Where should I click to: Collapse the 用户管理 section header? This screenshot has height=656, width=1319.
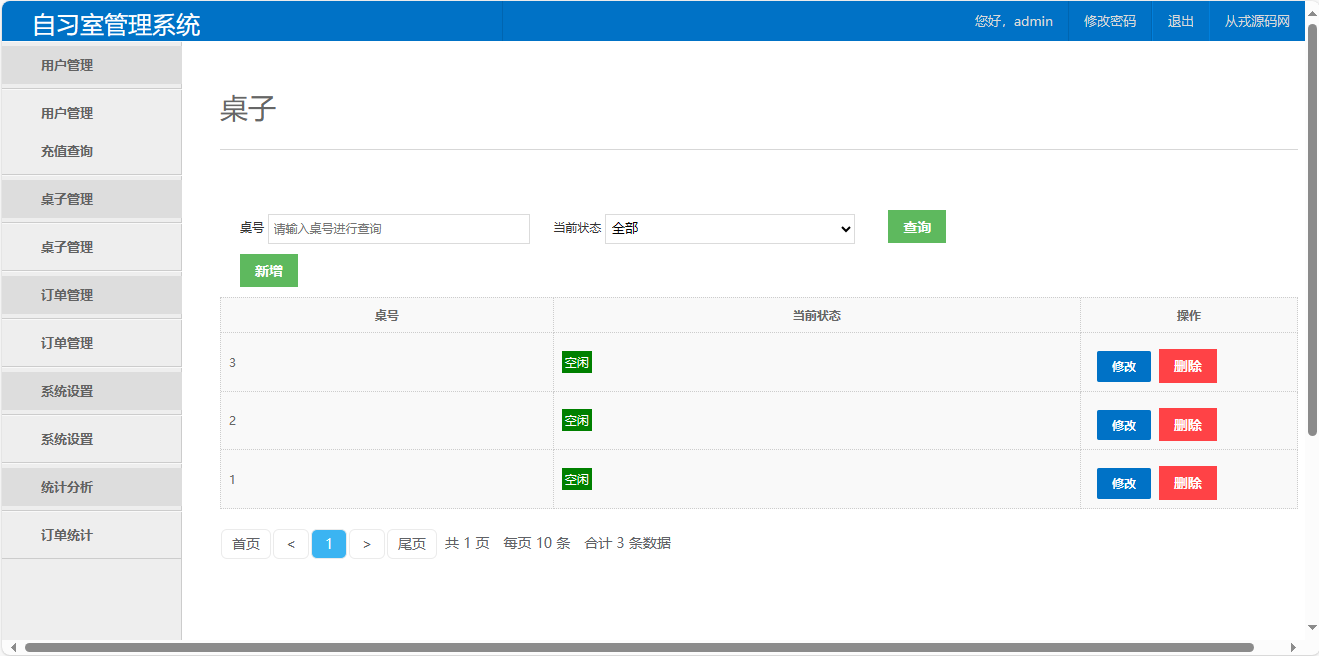[67, 65]
